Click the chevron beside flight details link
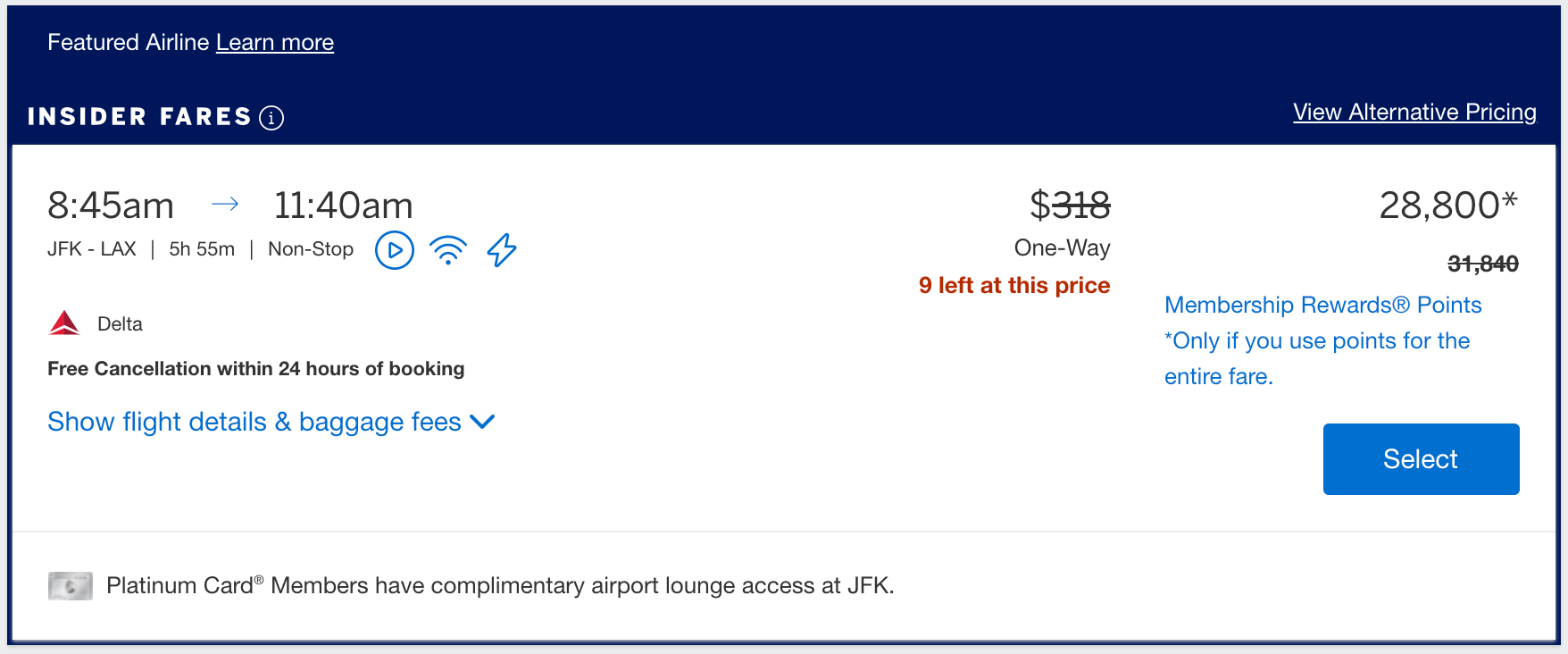Screen dimensions: 1568x654 click(483, 421)
